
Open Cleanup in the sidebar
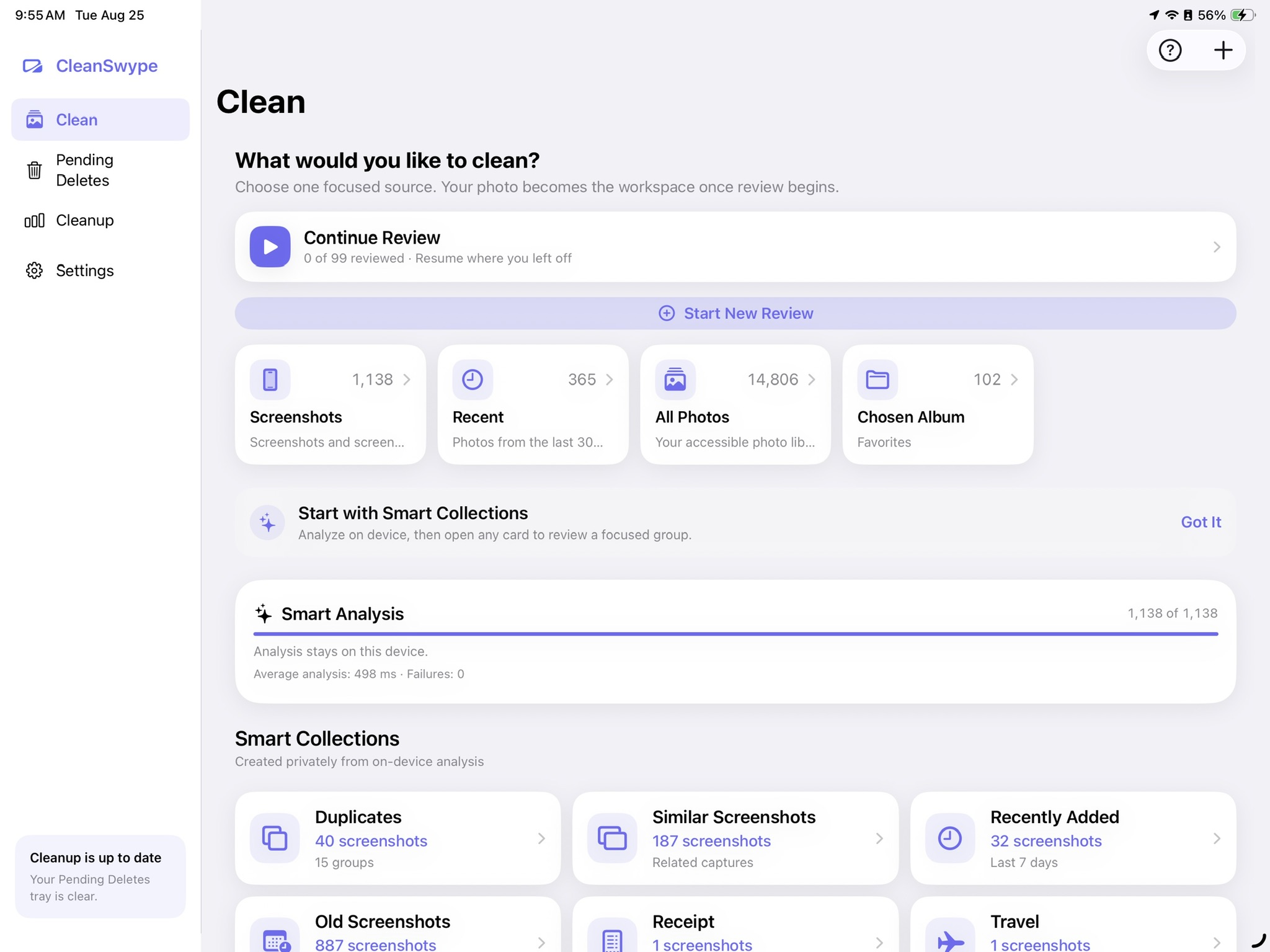tap(100, 220)
